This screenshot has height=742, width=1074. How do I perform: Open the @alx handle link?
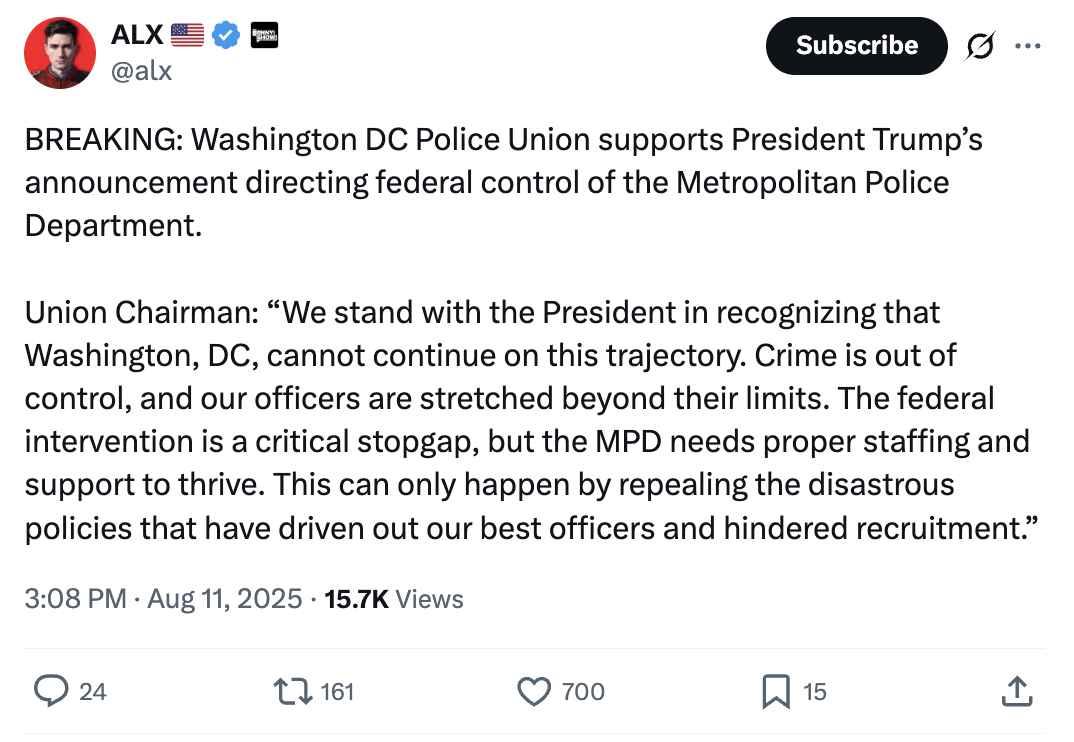[x=141, y=70]
